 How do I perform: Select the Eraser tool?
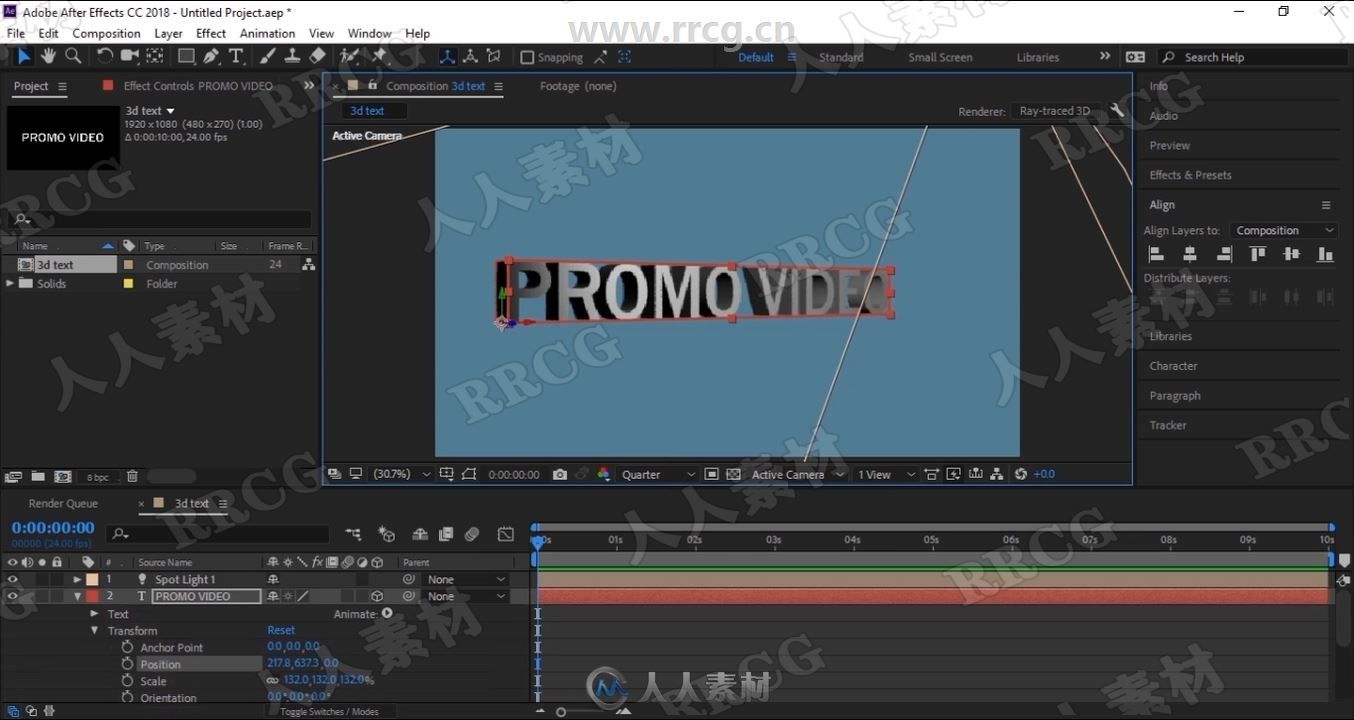[x=318, y=56]
